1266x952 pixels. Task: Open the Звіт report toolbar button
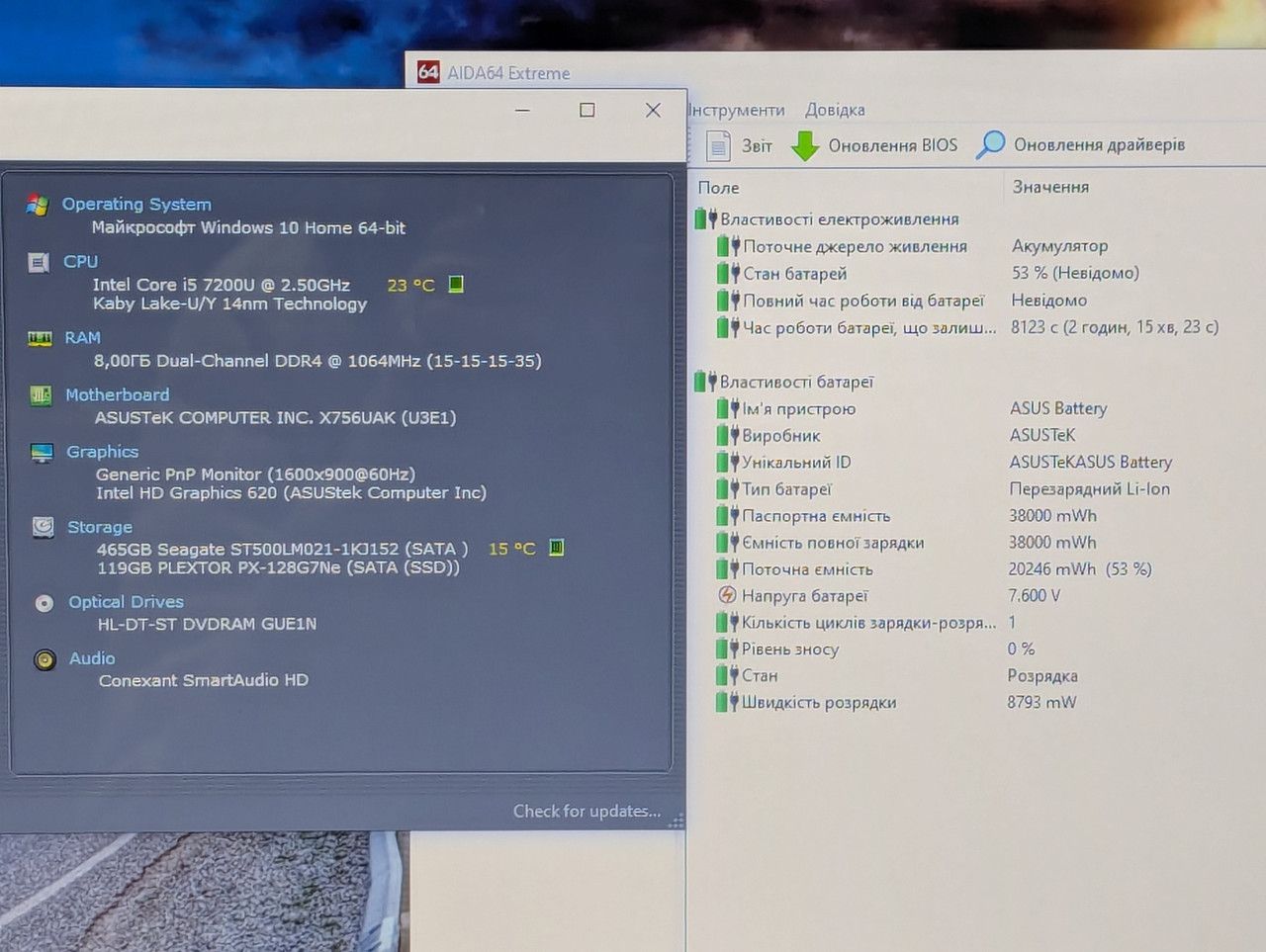[739, 146]
